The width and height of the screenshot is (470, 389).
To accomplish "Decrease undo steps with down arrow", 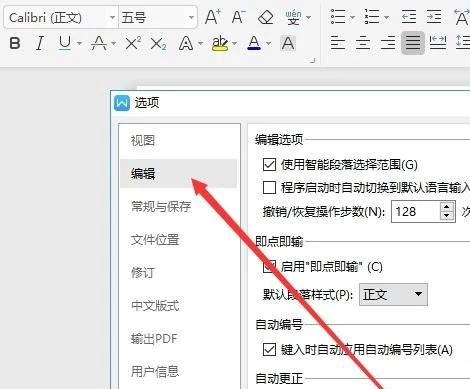I will (447, 216).
